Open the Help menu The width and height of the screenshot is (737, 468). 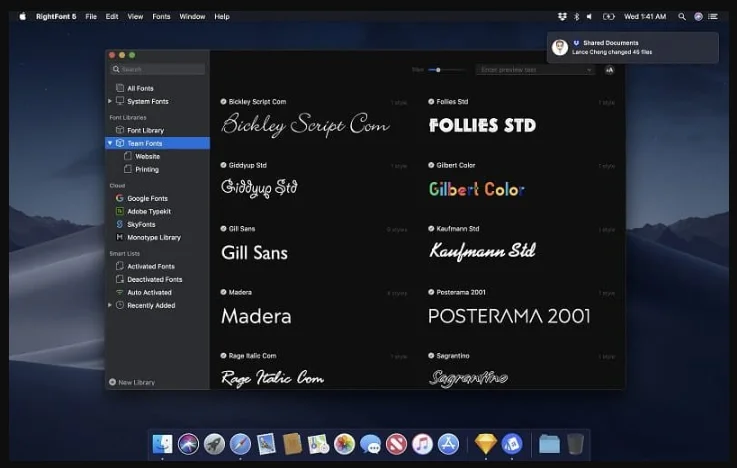tap(222, 16)
